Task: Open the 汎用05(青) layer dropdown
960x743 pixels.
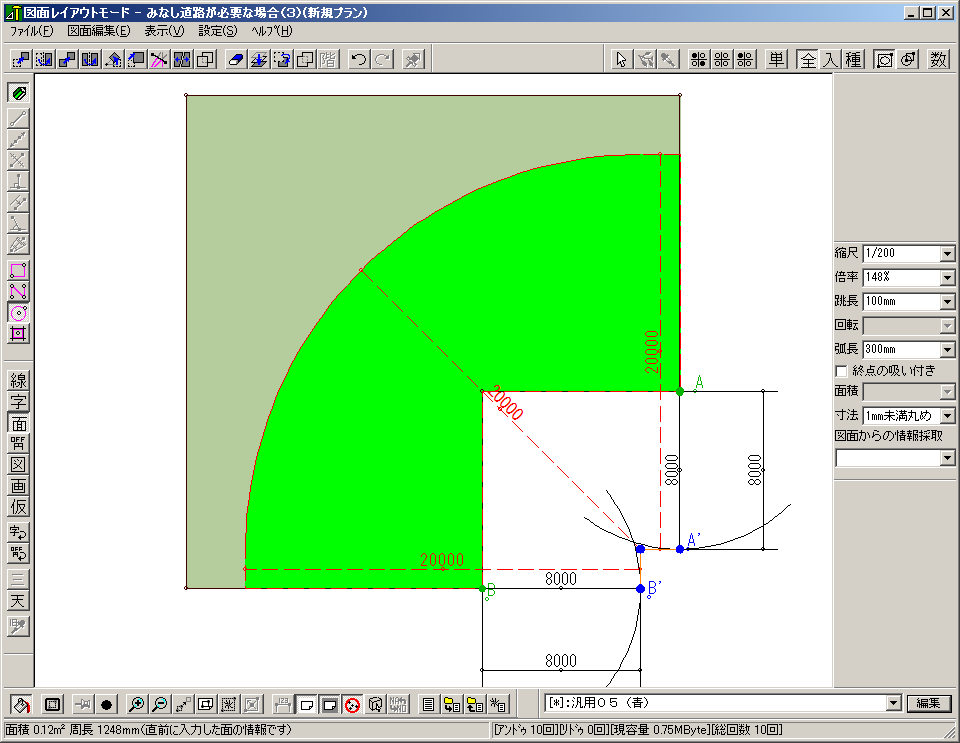Action: [894, 703]
